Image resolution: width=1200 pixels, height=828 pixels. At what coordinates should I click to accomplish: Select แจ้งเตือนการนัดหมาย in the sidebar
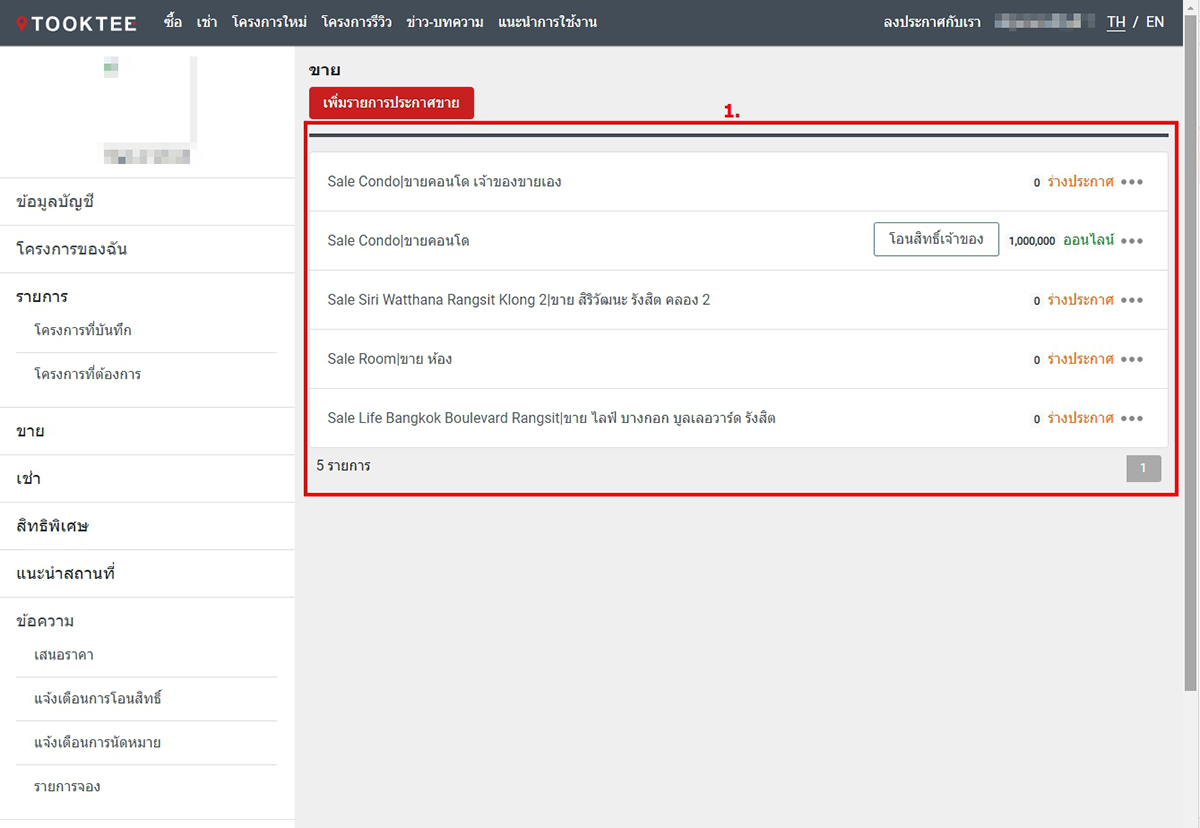click(97, 743)
